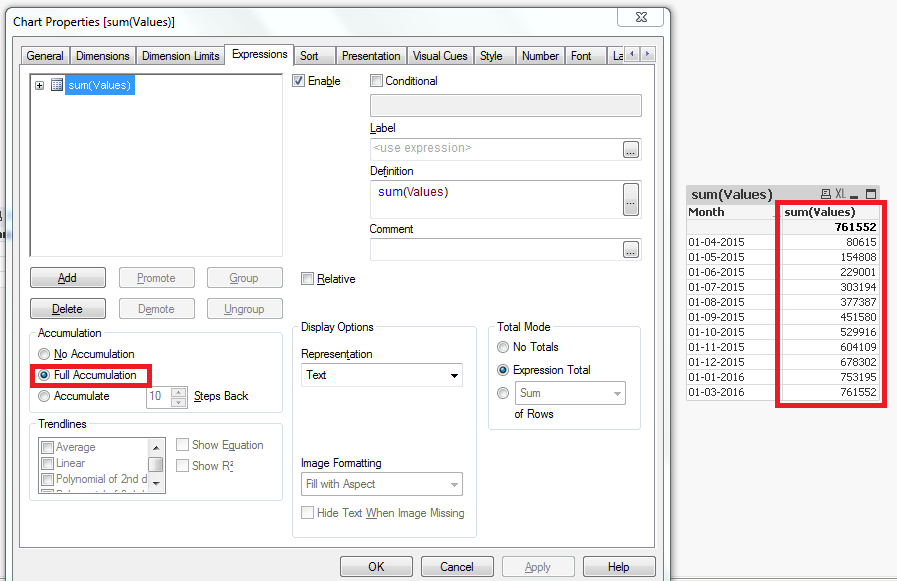The width and height of the screenshot is (897, 581).
Task: Open the Definition expression editor ellipsis button
Action: 630,200
